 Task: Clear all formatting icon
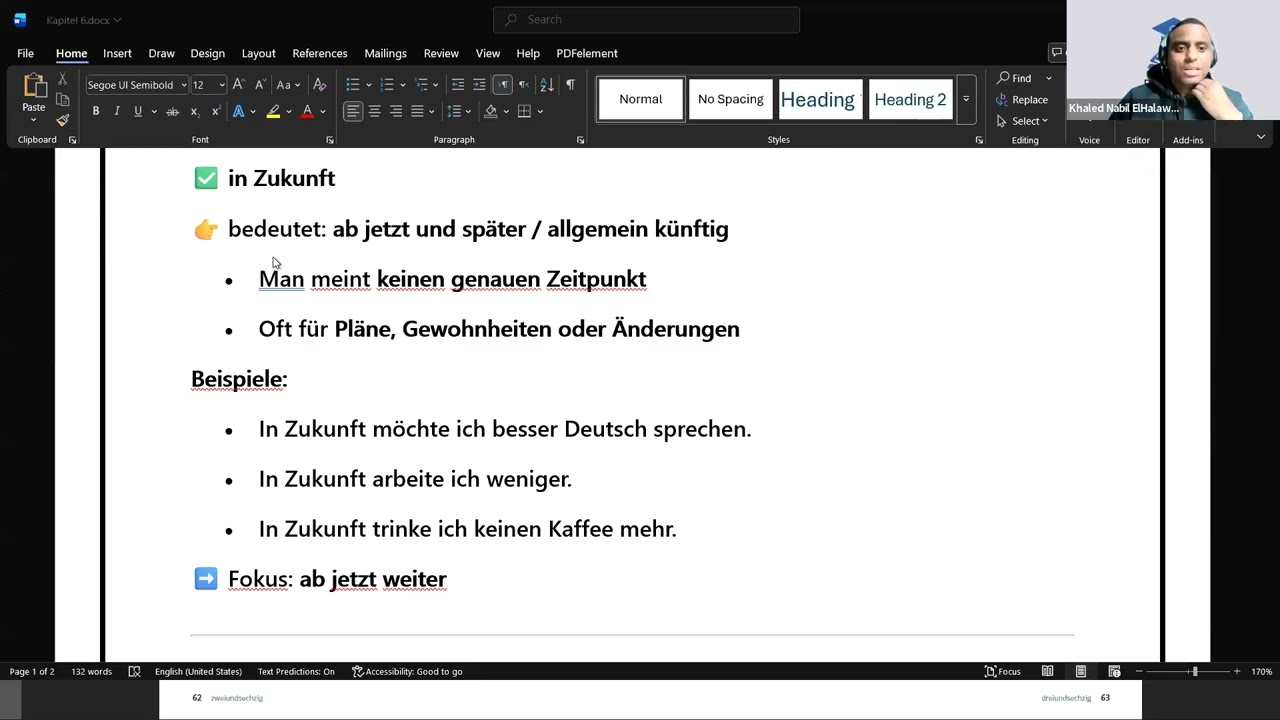click(320, 85)
